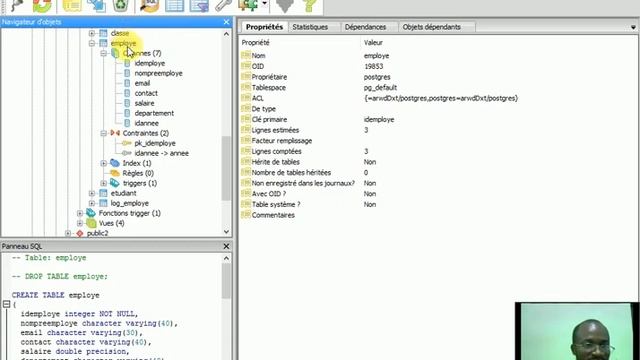Click the object tree scroll-up arrow
Viewport: 640px width, 360px height.
pos(227,34)
